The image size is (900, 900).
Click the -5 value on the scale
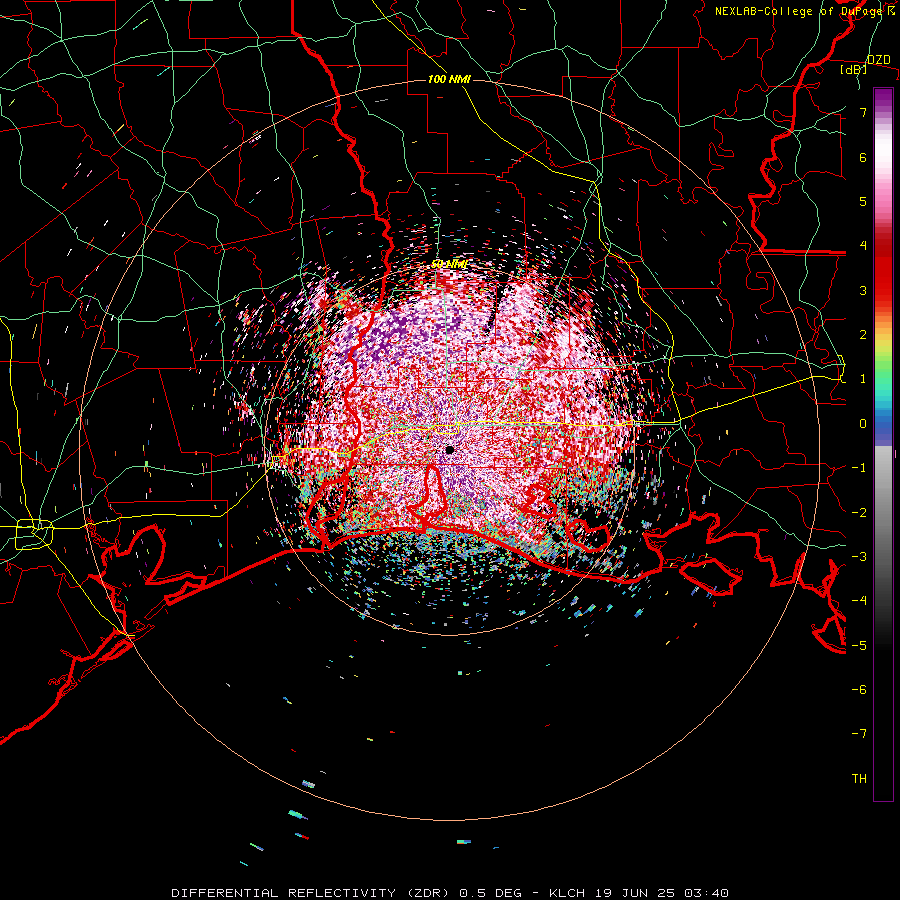(859, 645)
